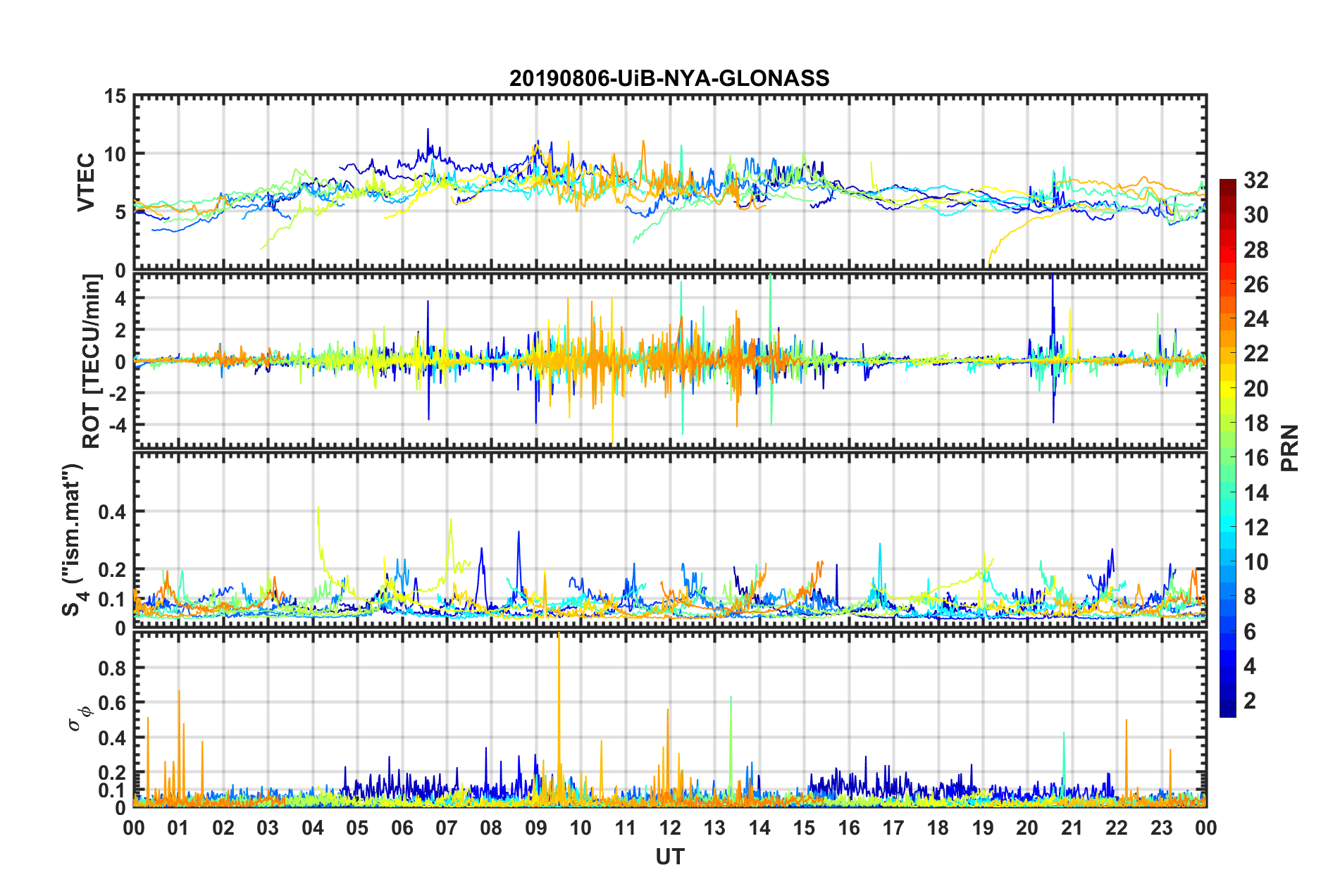This screenshot has height=896, width=1340.
Task: Click the x-axis hour label 21
Action: pyautogui.click(x=1072, y=828)
